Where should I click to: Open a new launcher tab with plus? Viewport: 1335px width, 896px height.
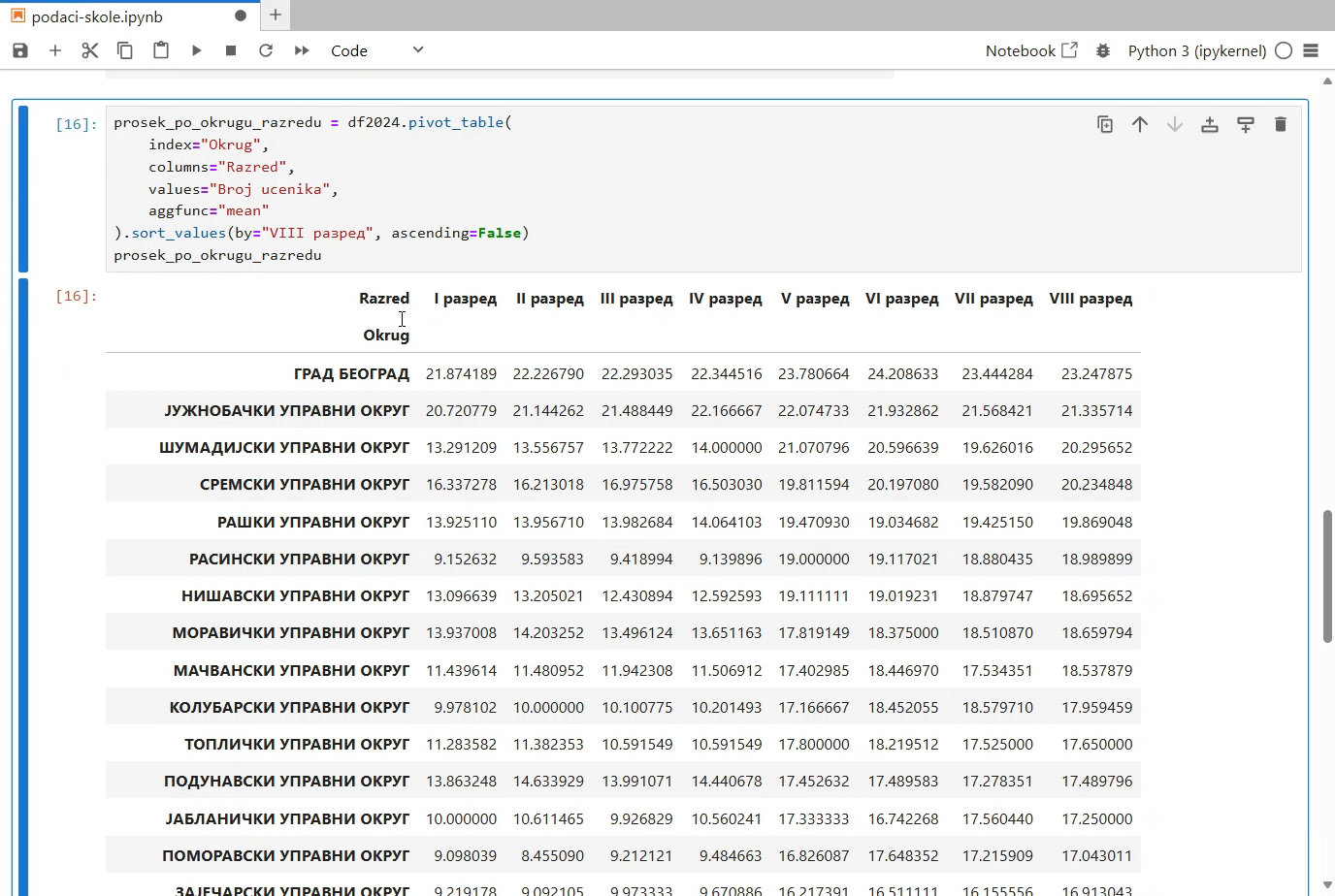coord(276,16)
